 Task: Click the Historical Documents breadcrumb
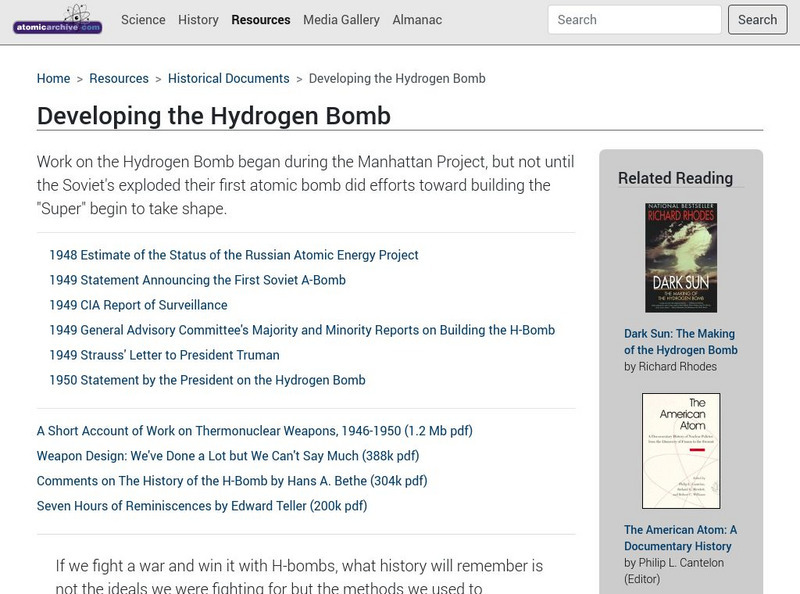(x=228, y=79)
